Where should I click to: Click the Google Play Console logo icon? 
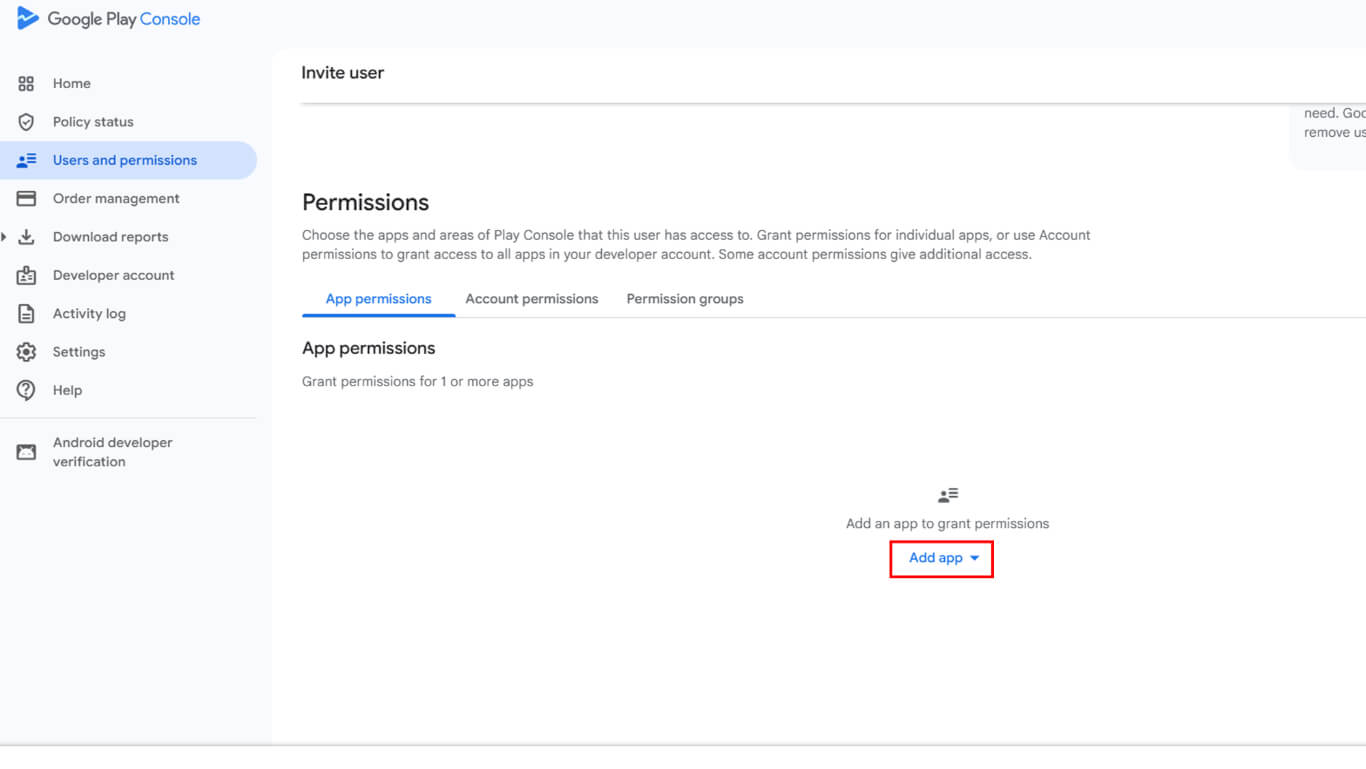pos(27,18)
